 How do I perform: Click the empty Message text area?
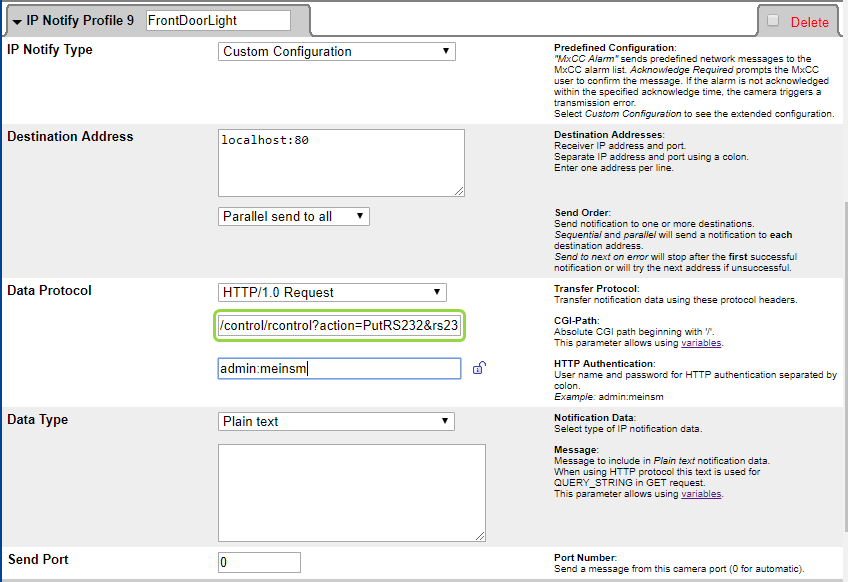click(352, 493)
